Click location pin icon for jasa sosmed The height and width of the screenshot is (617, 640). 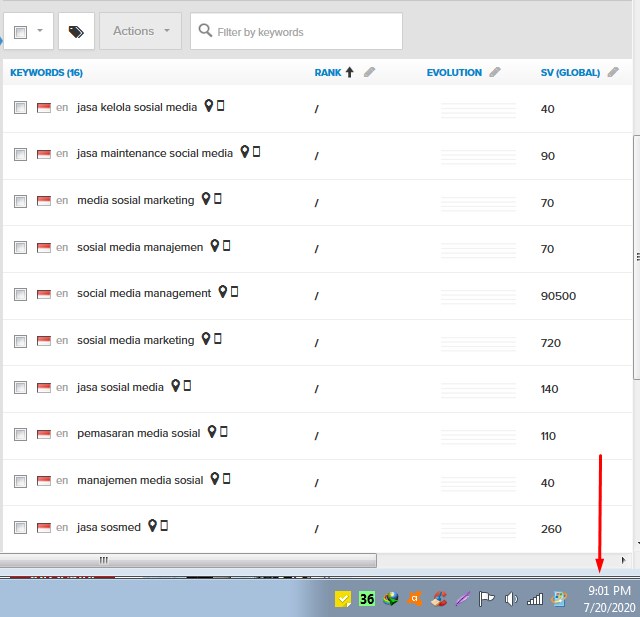[x=153, y=526]
